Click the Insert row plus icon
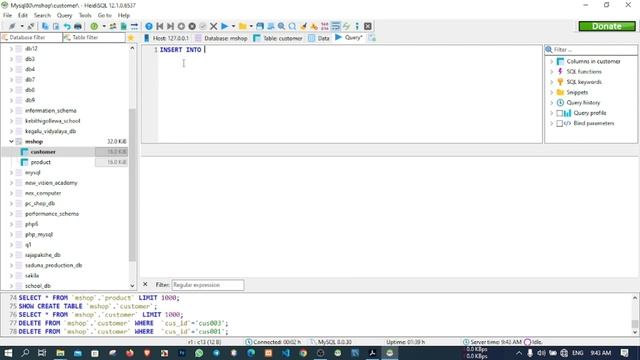Screen dimensions: 640x360 tap(181, 26)
